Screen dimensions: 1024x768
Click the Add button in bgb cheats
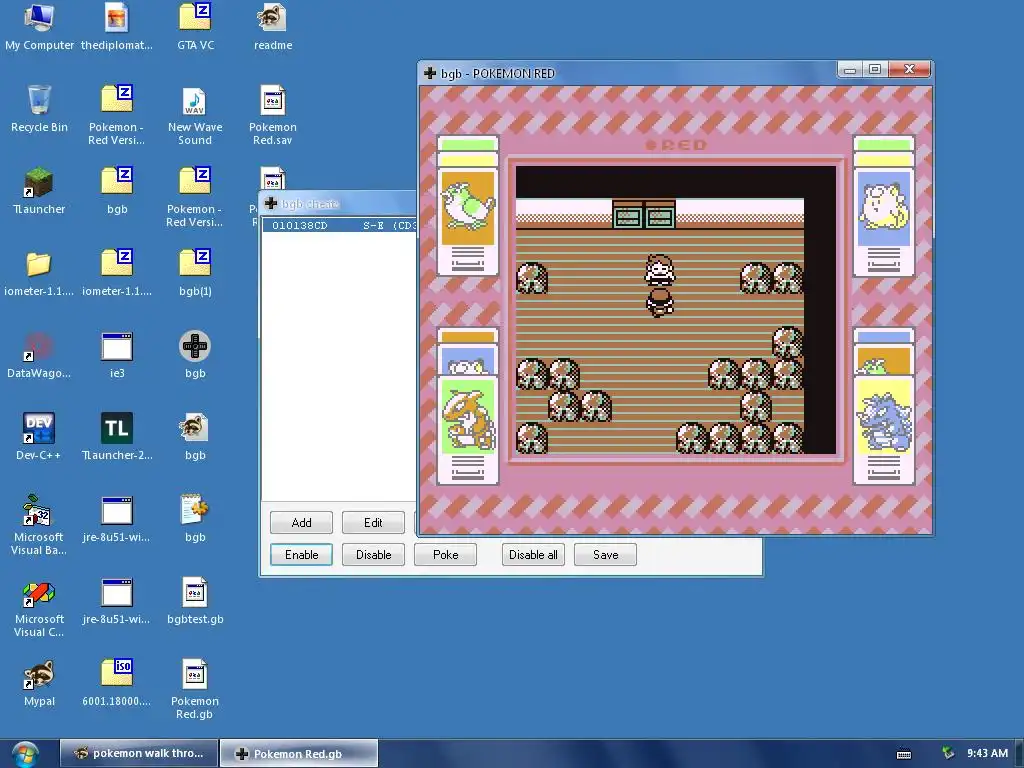(x=301, y=522)
